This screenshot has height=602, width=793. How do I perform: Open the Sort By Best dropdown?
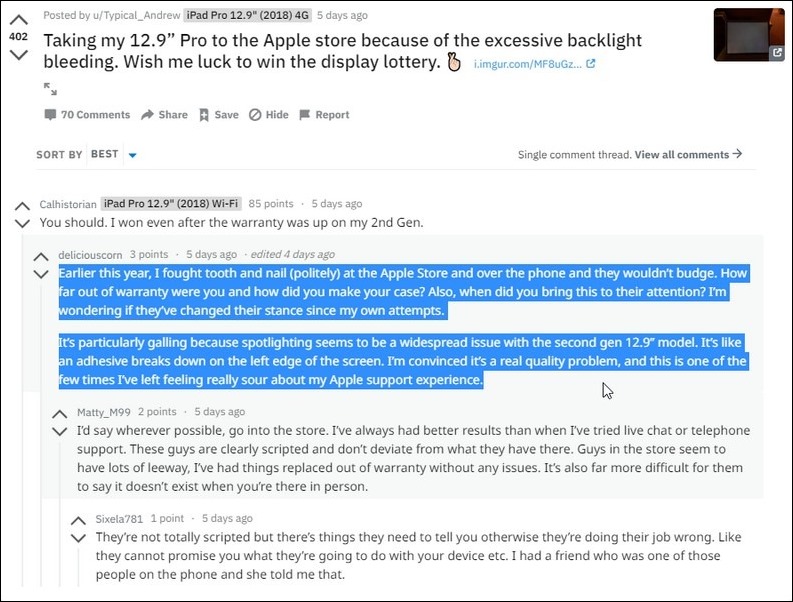pyautogui.click(x=114, y=154)
